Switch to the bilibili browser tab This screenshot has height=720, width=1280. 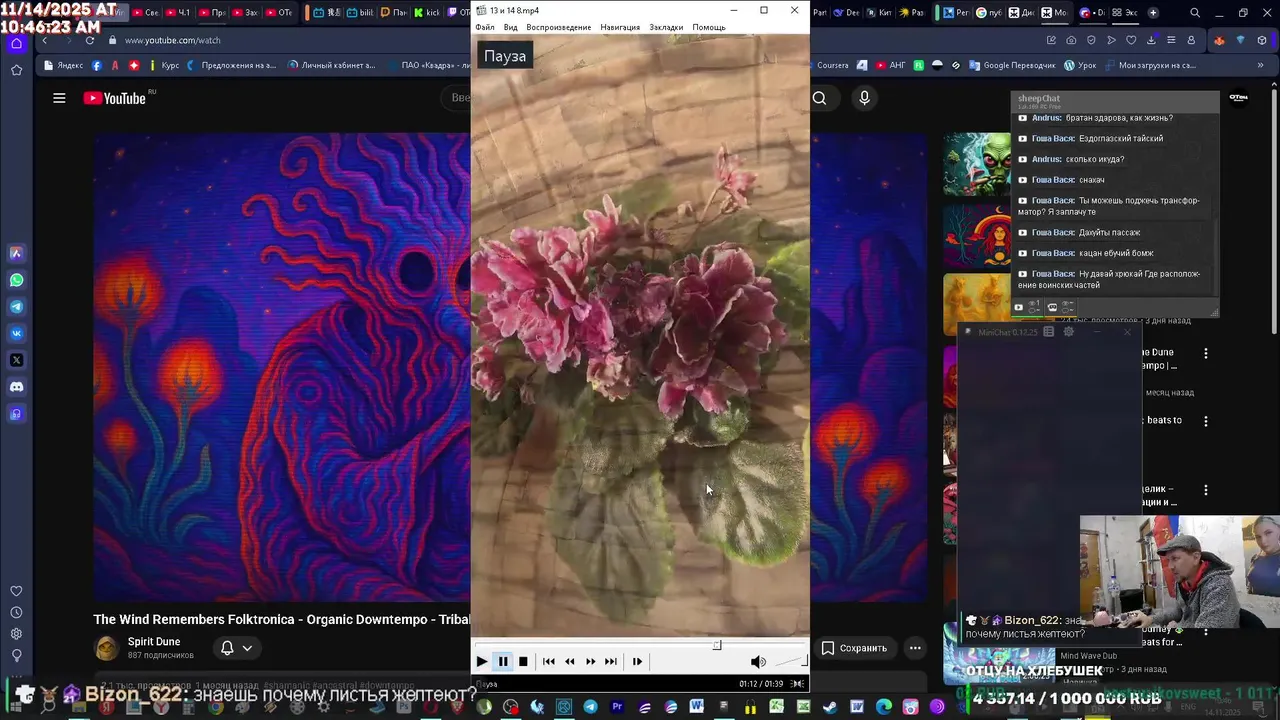coord(359,13)
